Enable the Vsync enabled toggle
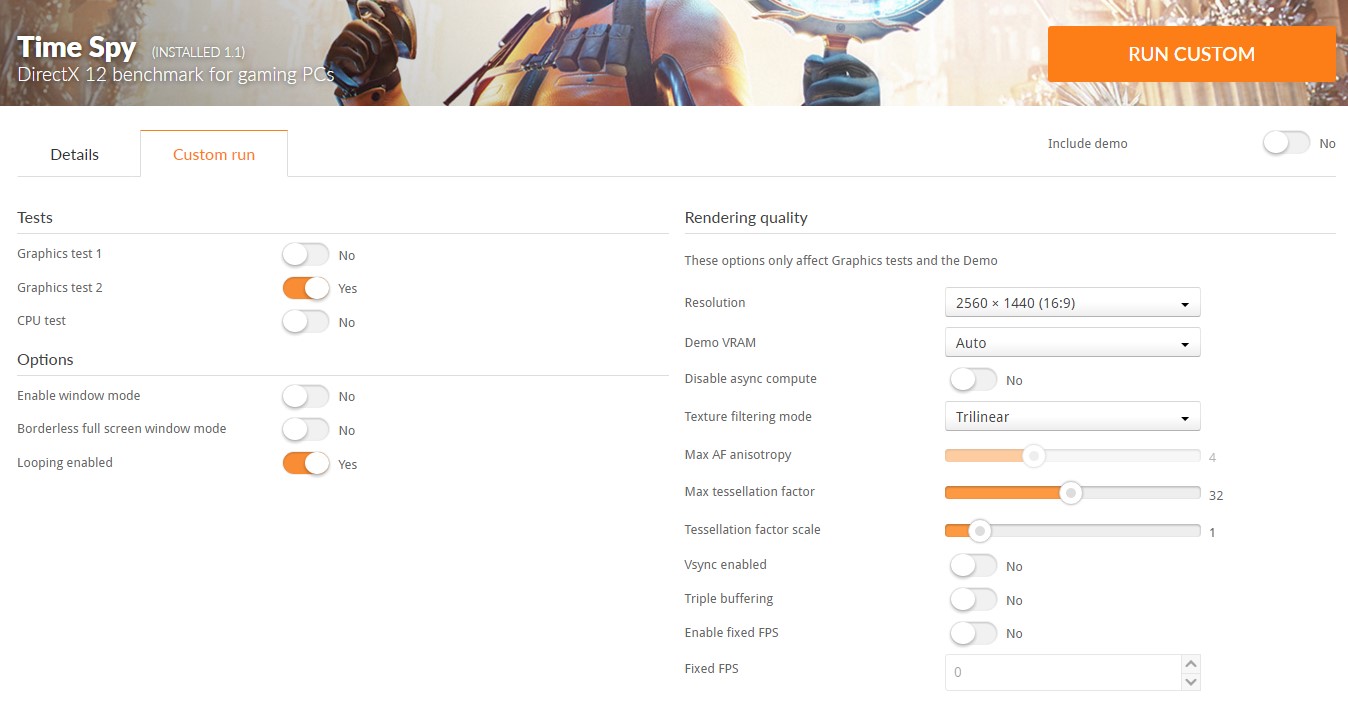1348x708 pixels. (x=973, y=566)
